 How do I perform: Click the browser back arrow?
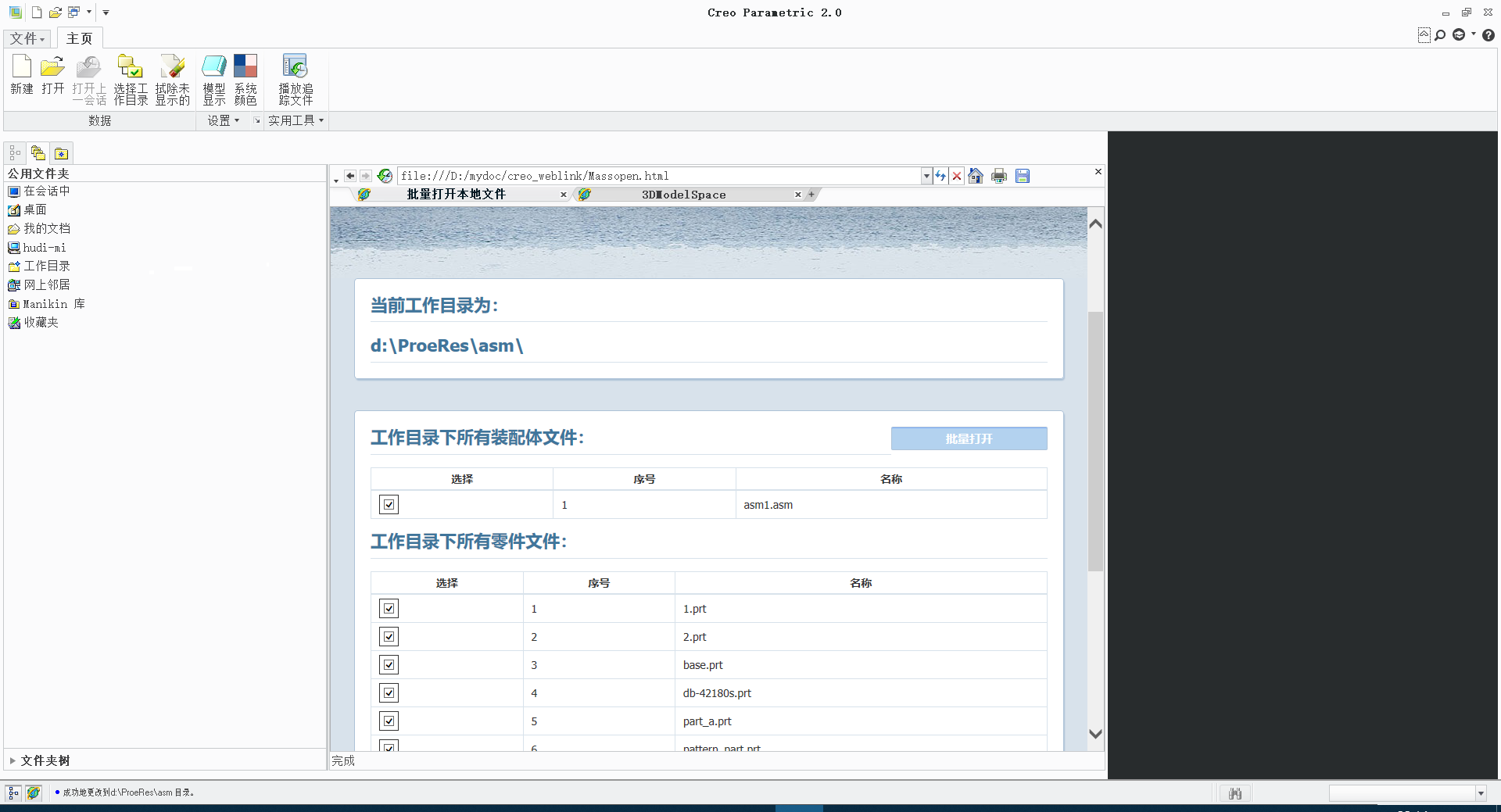click(350, 176)
